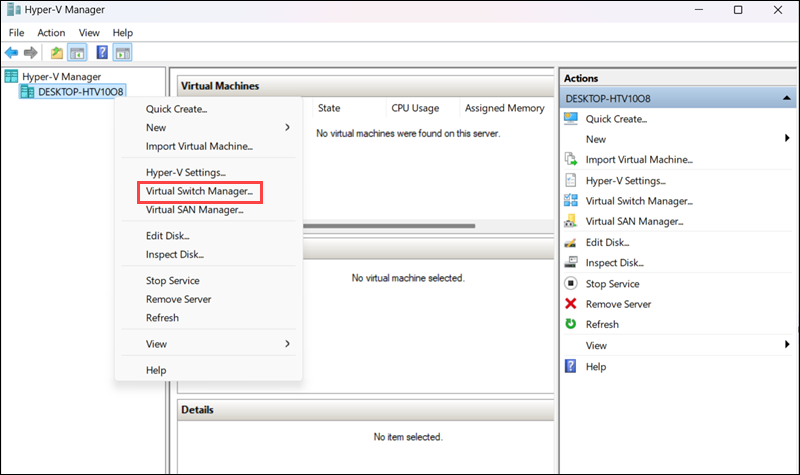Click Hyper-V Settings in Actions pane
800x475 pixels.
coord(626,181)
